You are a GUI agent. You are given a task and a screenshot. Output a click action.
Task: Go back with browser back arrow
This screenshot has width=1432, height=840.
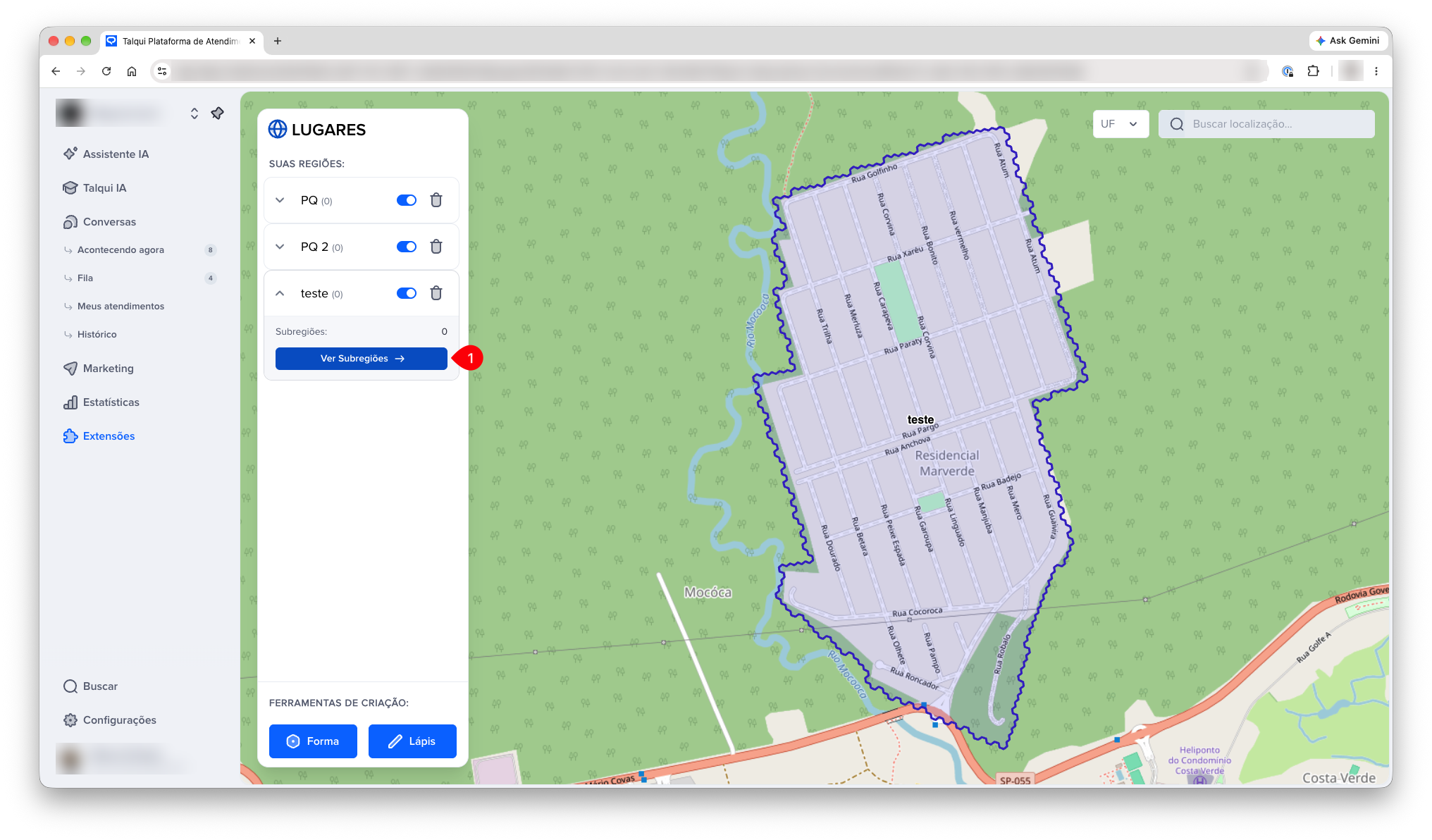(x=56, y=71)
